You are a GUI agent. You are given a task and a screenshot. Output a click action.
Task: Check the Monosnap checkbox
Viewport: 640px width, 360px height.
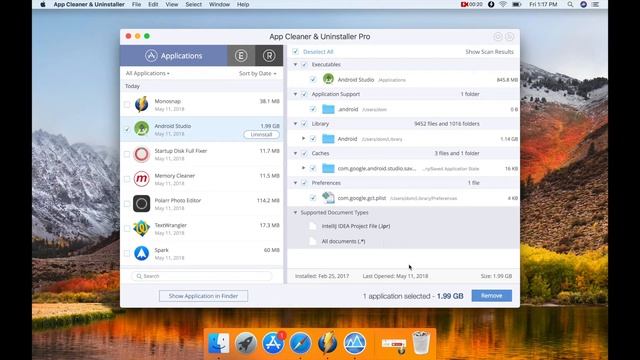[x=127, y=104]
